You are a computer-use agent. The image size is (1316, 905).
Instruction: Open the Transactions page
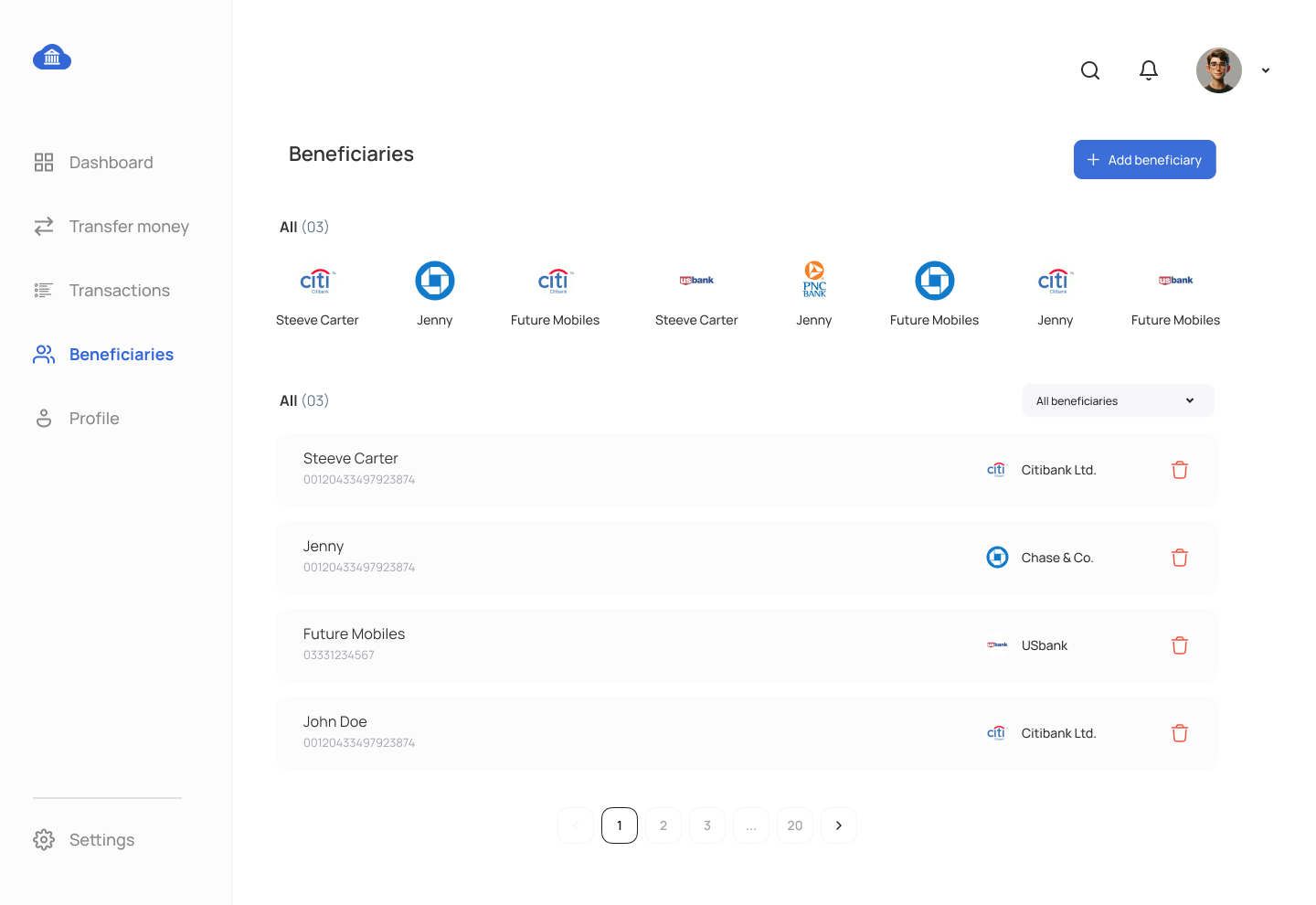(101, 291)
